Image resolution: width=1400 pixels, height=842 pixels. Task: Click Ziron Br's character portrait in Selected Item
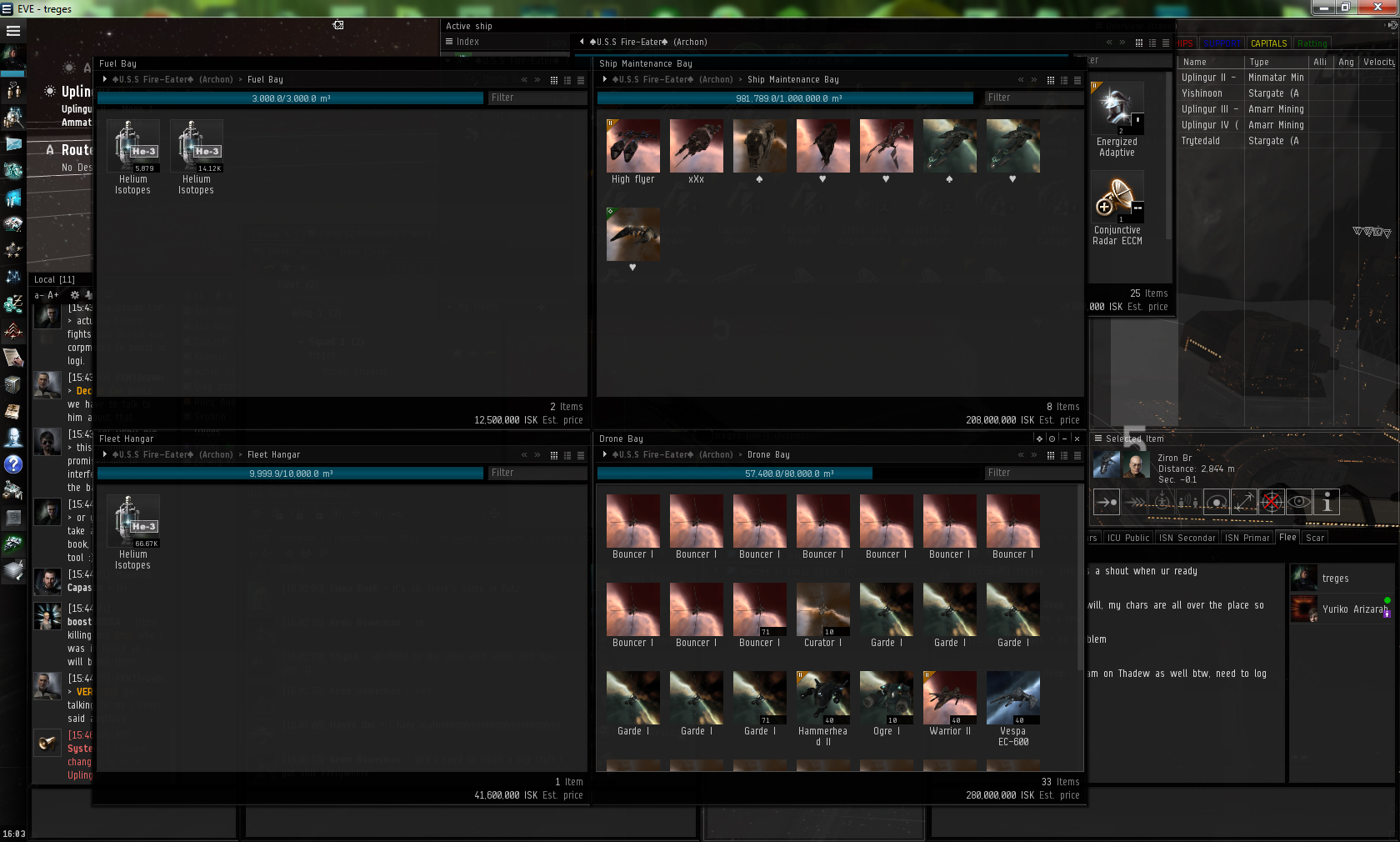(1136, 465)
